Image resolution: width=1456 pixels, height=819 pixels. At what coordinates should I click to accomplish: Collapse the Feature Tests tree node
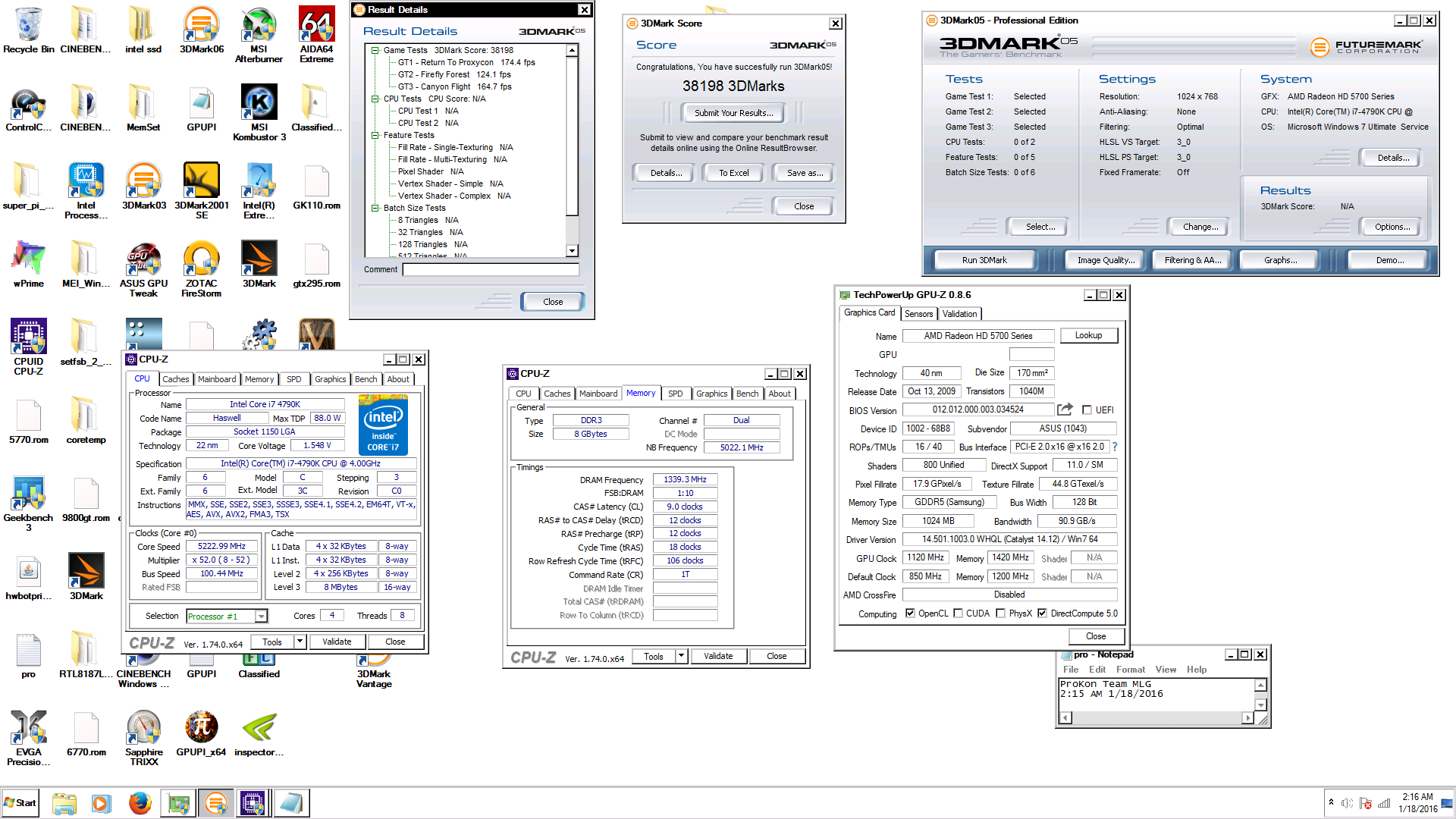coord(375,136)
